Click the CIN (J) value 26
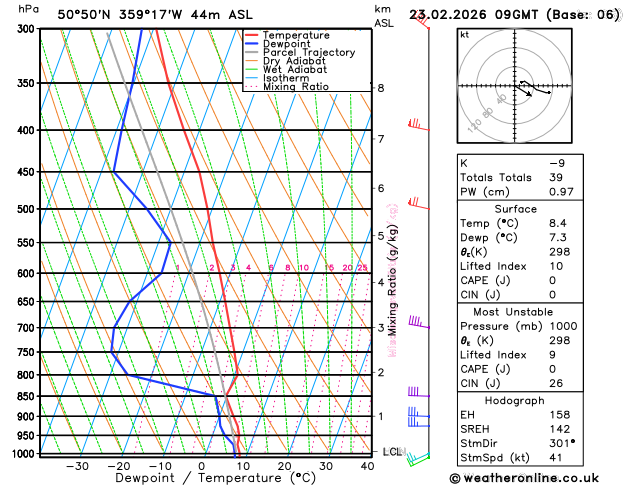Screen dimensions: 629x486 [556, 383]
